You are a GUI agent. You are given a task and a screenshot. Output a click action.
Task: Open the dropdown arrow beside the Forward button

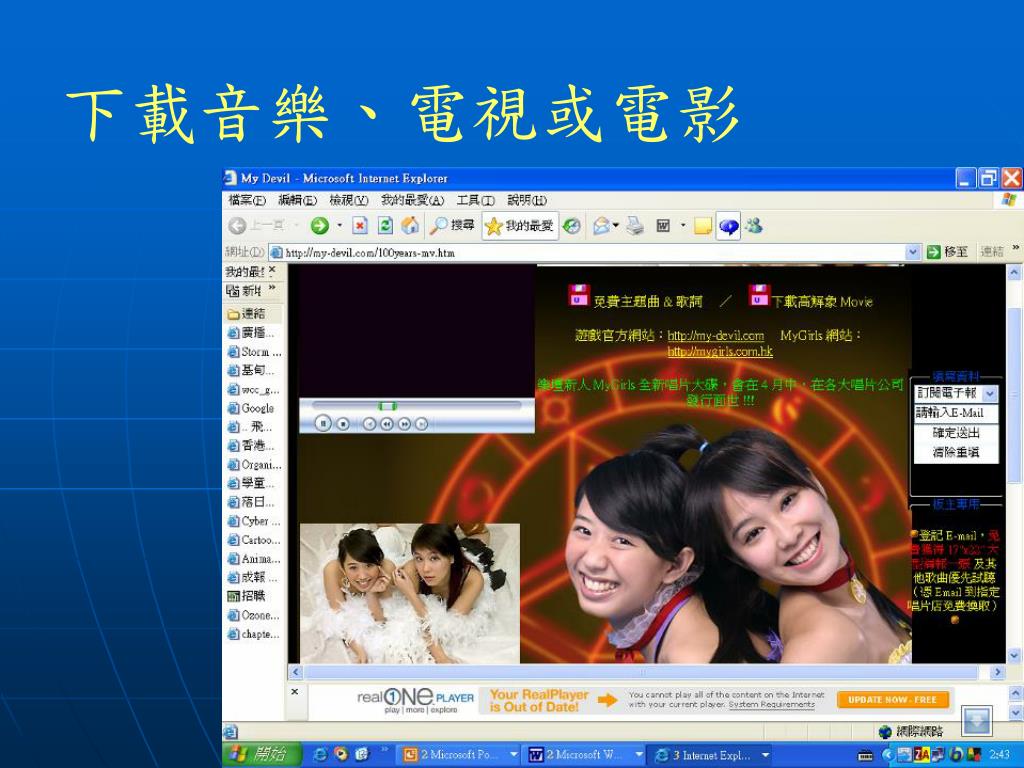point(339,226)
